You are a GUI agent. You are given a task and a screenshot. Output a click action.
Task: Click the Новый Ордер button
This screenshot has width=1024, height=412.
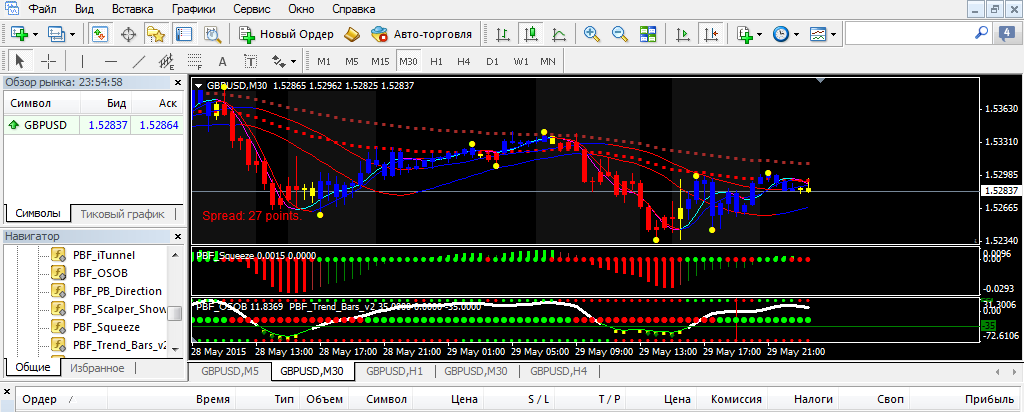[286, 33]
